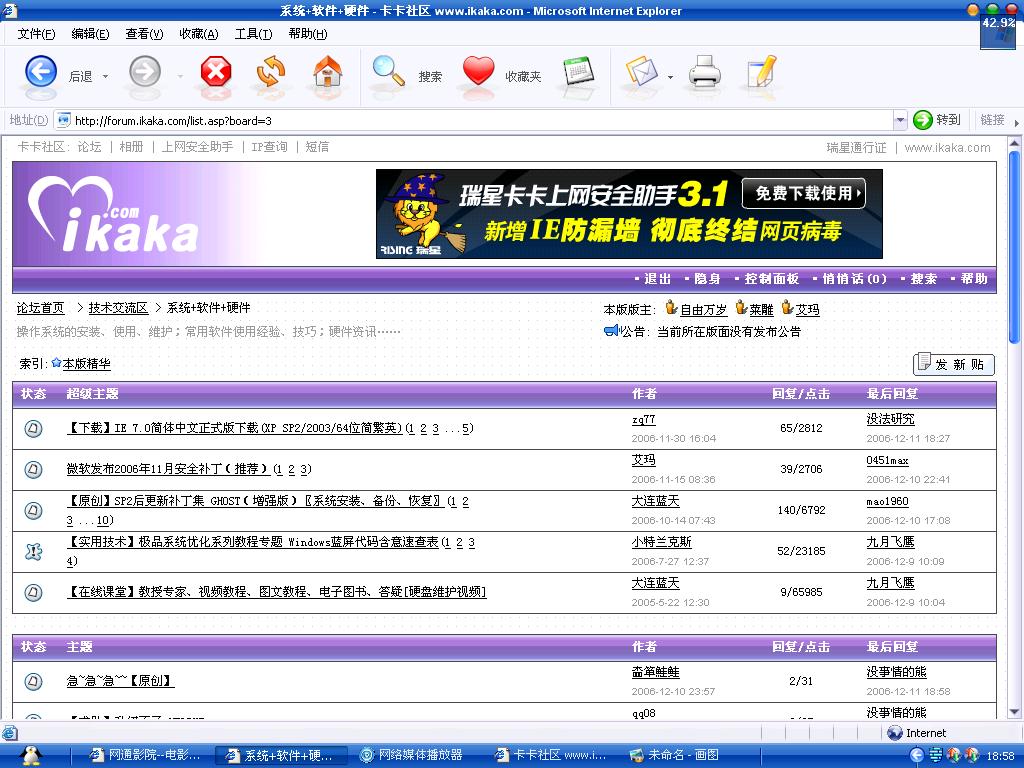Refresh the page with the orange arrows icon
Image resolution: width=1024 pixels, height=768 pixels.
271,72
